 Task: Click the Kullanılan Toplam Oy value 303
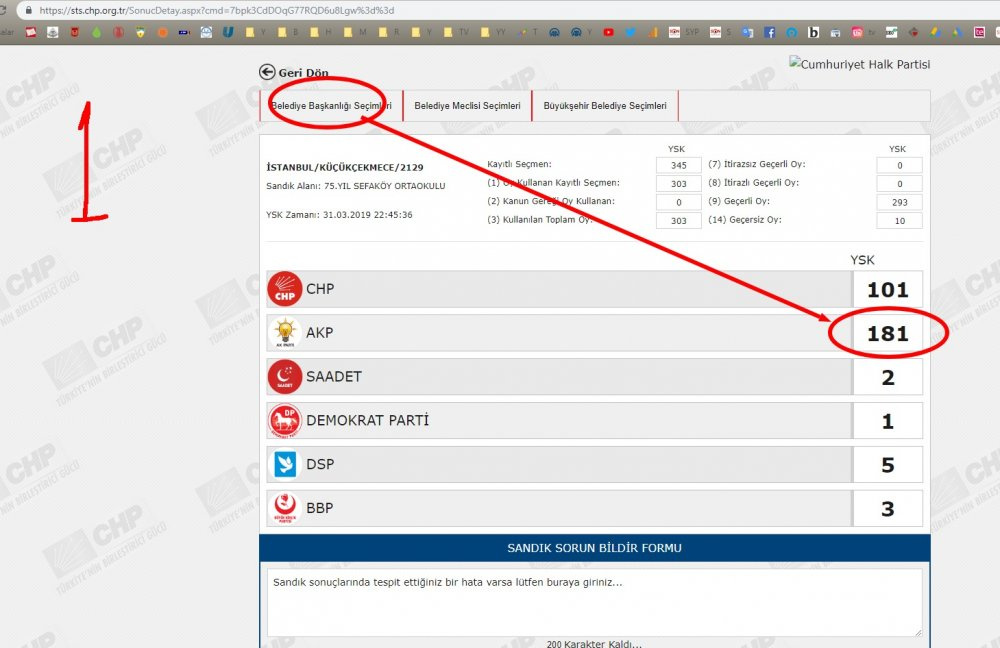pos(679,221)
